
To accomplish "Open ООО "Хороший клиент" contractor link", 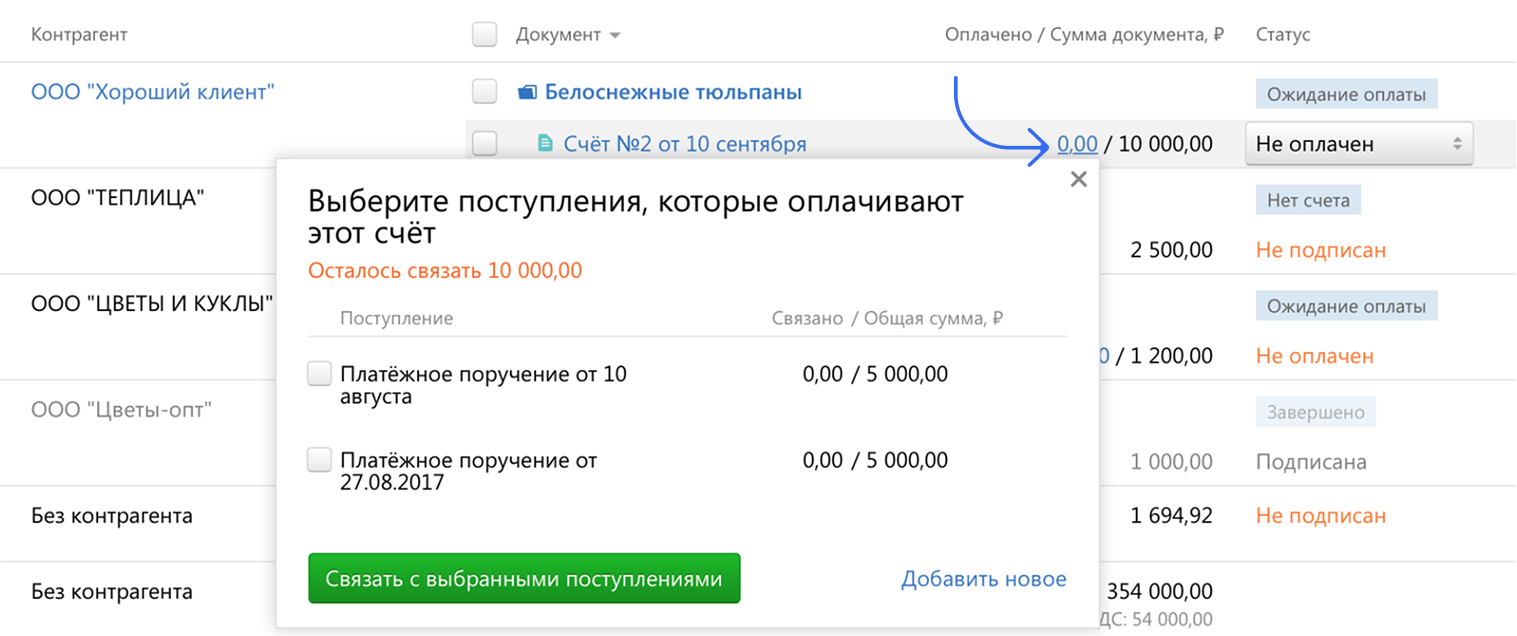I will 153,93.
